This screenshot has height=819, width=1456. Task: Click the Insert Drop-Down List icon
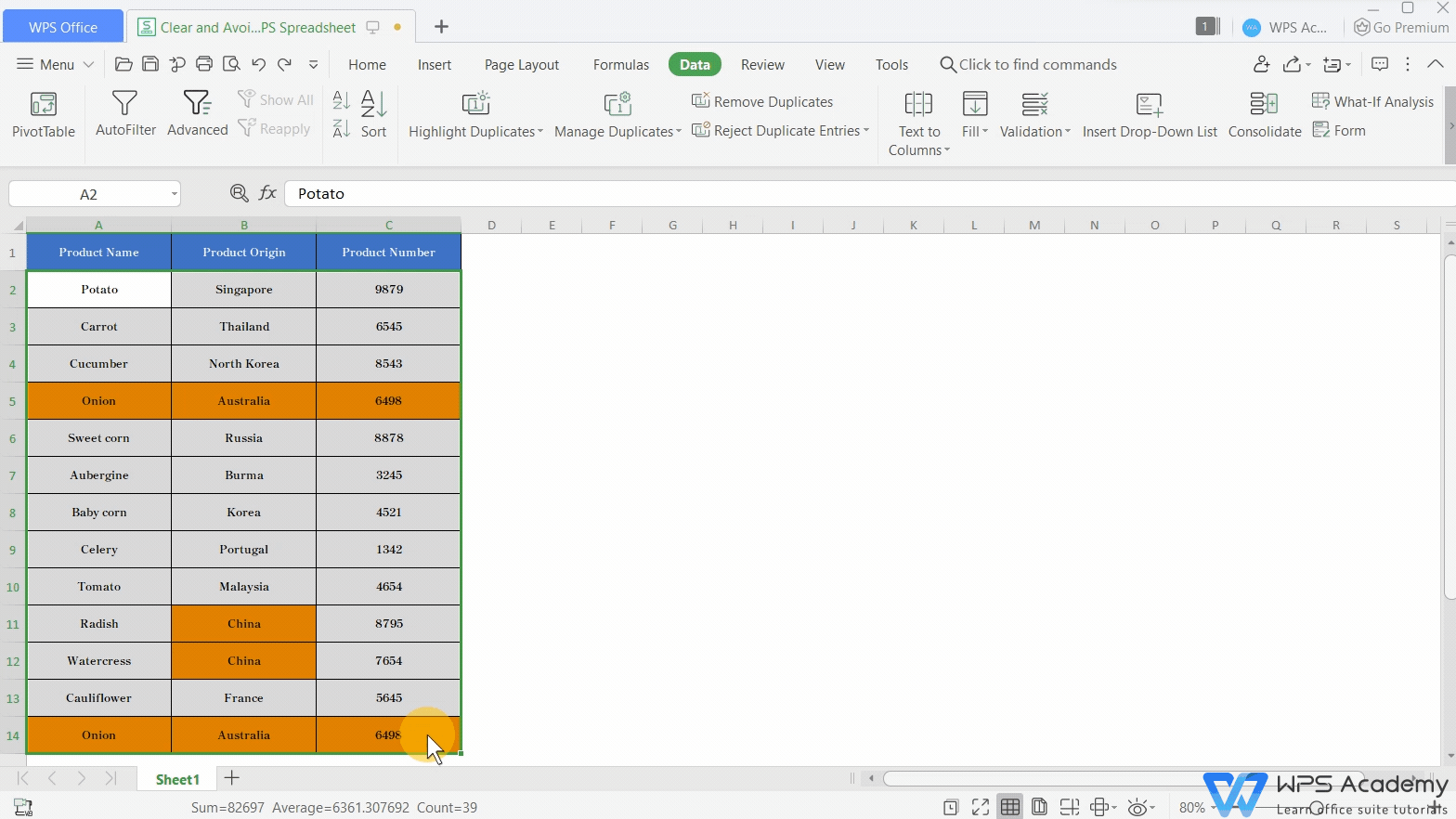pyautogui.click(x=1149, y=104)
